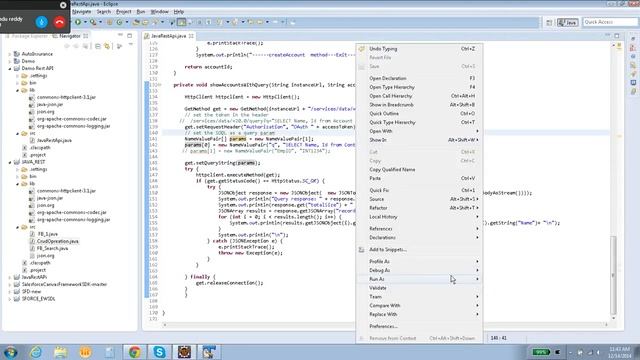The height and width of the screenshot is (360, 640).
Task: Toggle Link with Editor in Navigator toolbar
Action: [107, 46]
